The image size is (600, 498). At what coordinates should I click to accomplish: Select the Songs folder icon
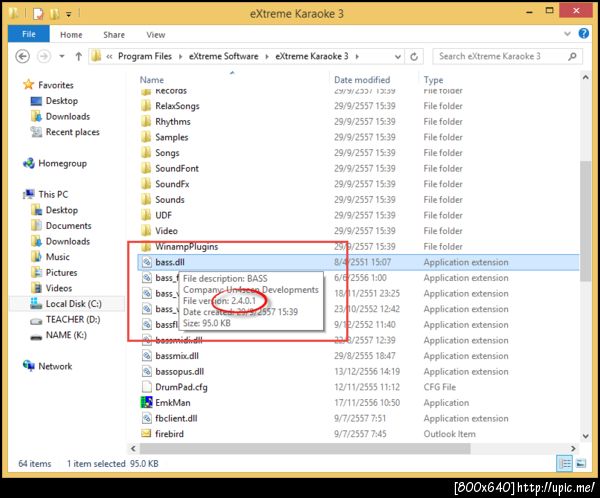click(x=146, y=153)
